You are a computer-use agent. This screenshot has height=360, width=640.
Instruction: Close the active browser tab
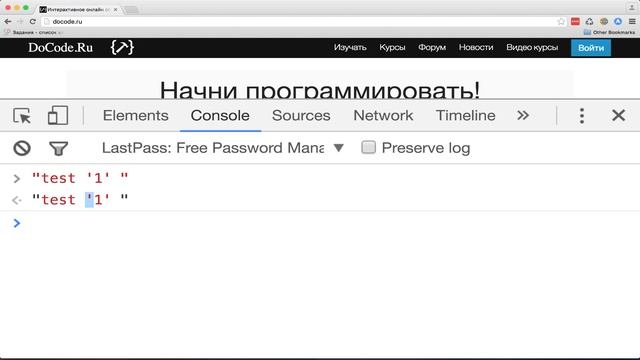[116, 9]
